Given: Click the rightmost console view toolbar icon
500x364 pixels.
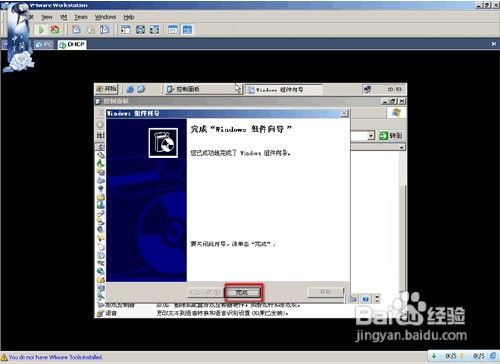Looking at the screenshot, I should click(x=187, y=30).
